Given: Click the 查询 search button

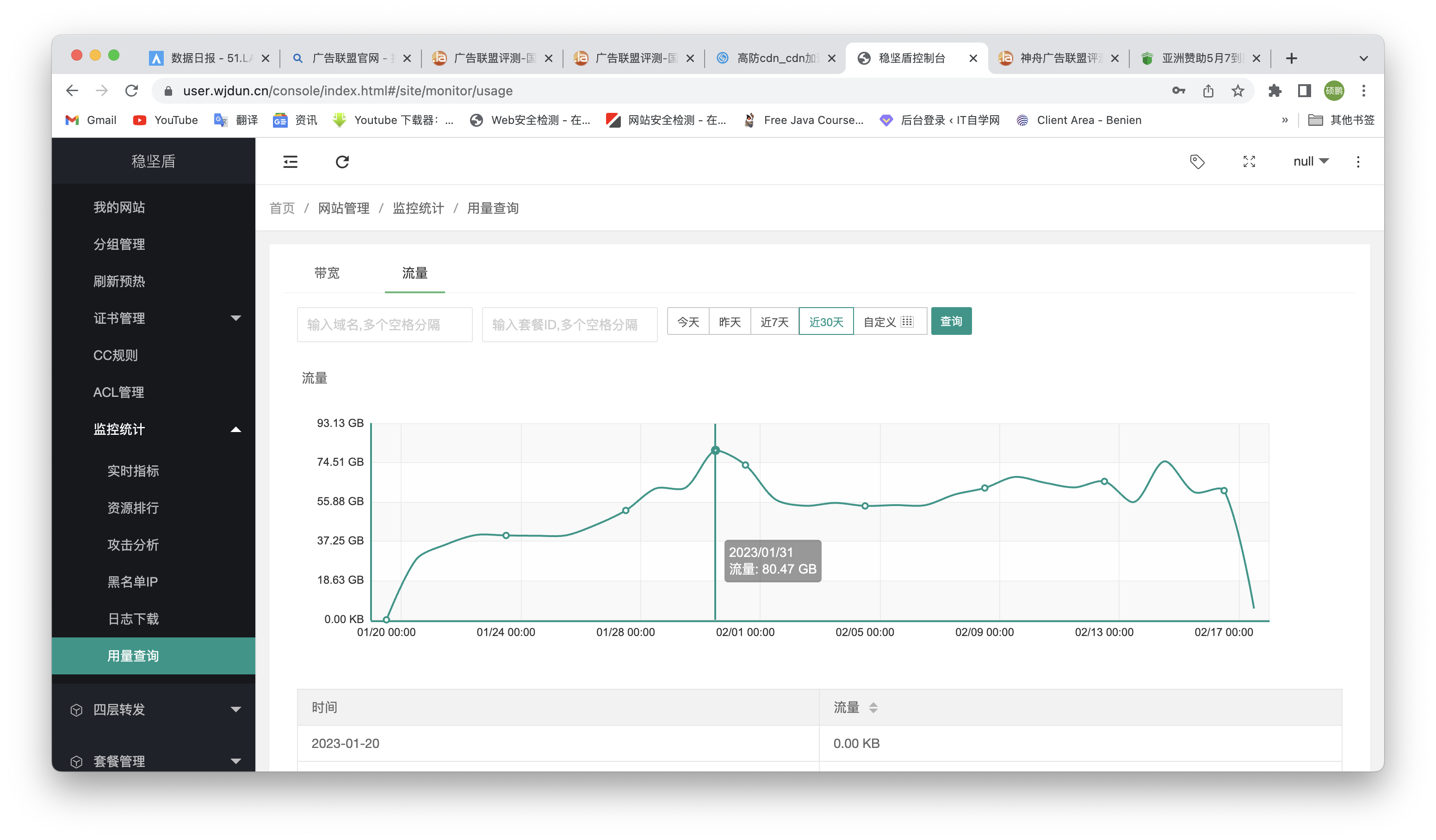Looking at the screenshot, I should [x=952, y=321].
